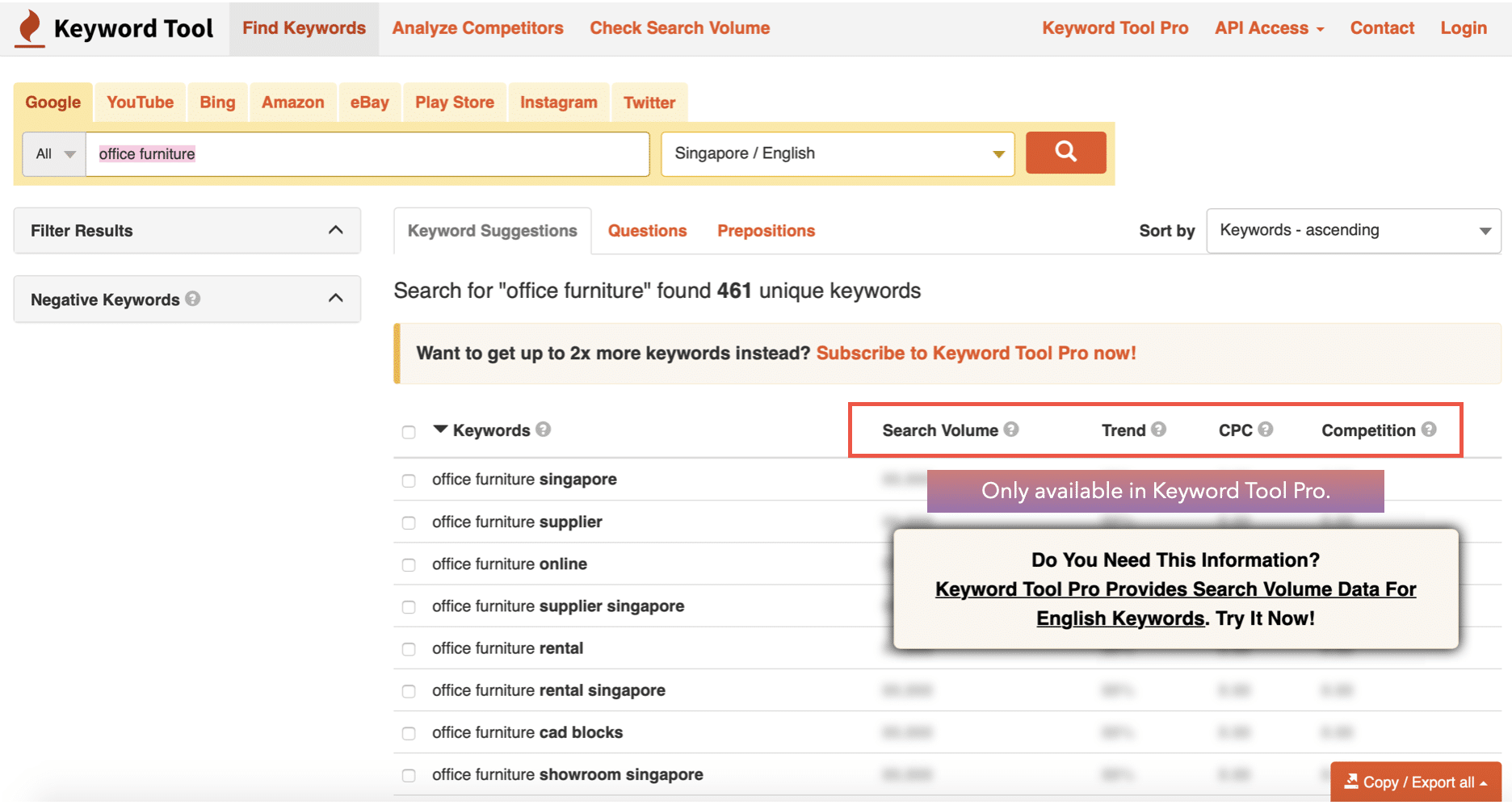Click help icon beside Competition header

[1429, 430]
